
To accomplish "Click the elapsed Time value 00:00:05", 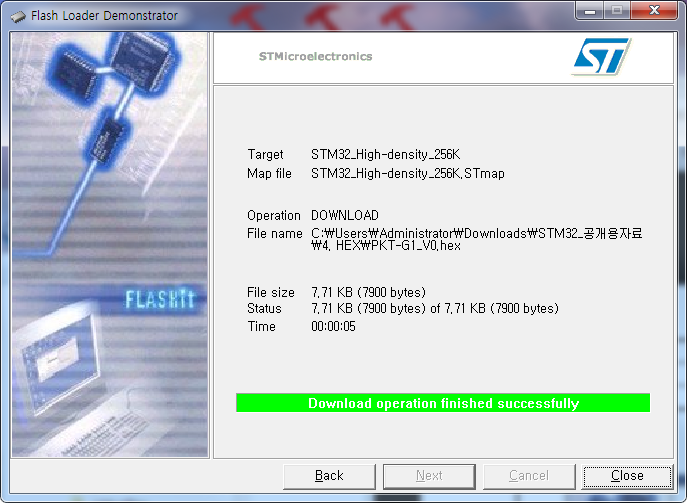I will point(333,326).
